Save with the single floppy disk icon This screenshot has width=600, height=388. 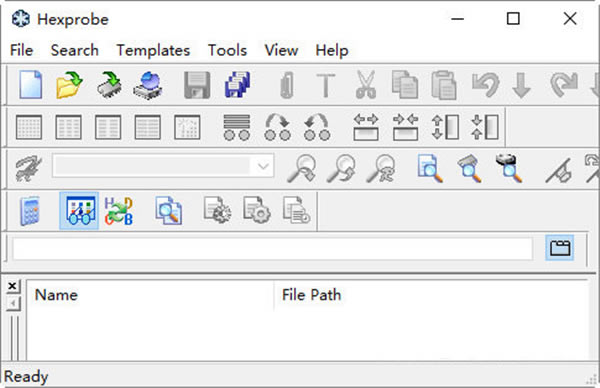[197, 85]
